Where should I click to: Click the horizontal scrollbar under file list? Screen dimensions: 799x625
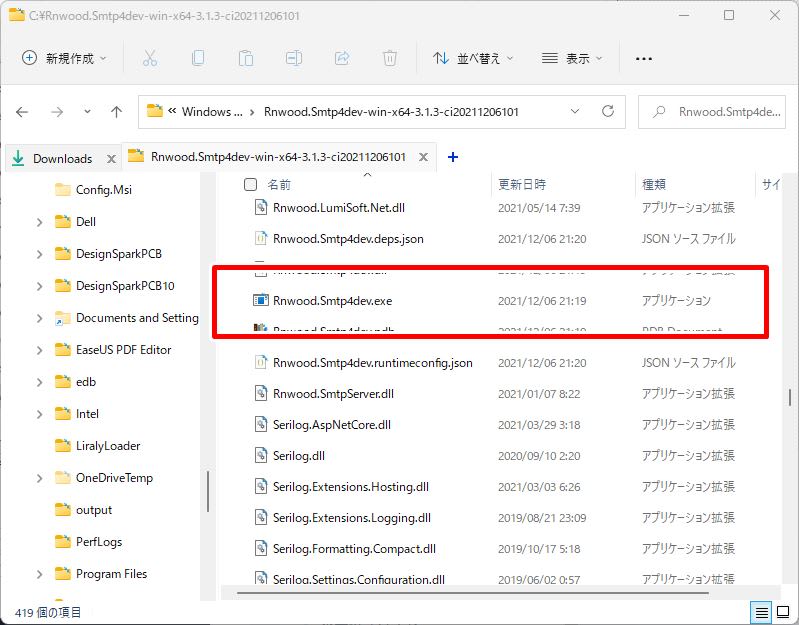click(473, 593)
